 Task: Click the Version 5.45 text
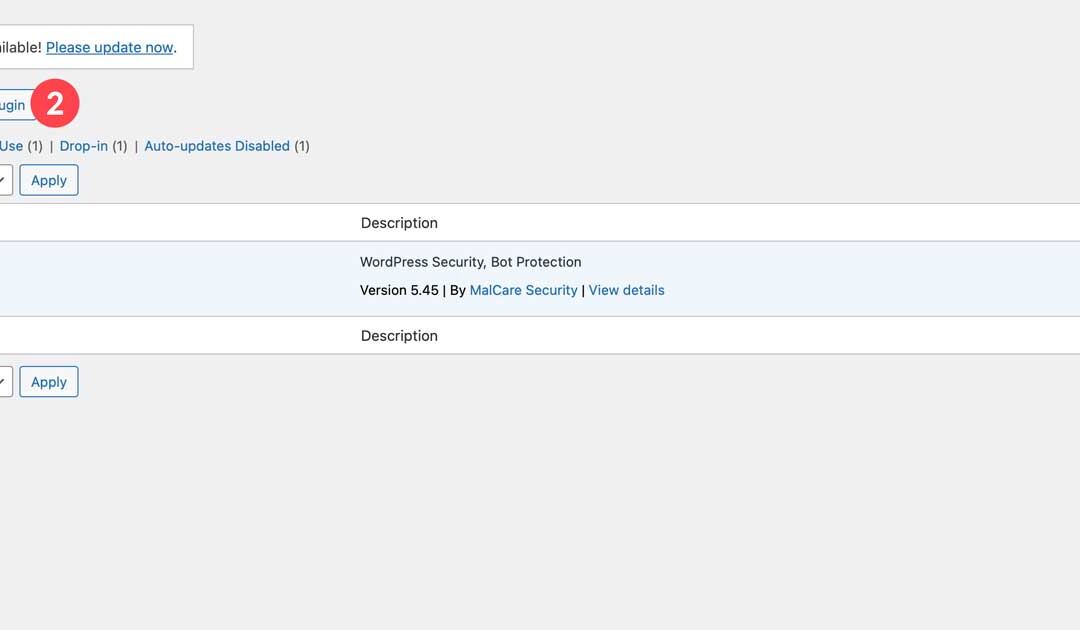pos(399,290)
